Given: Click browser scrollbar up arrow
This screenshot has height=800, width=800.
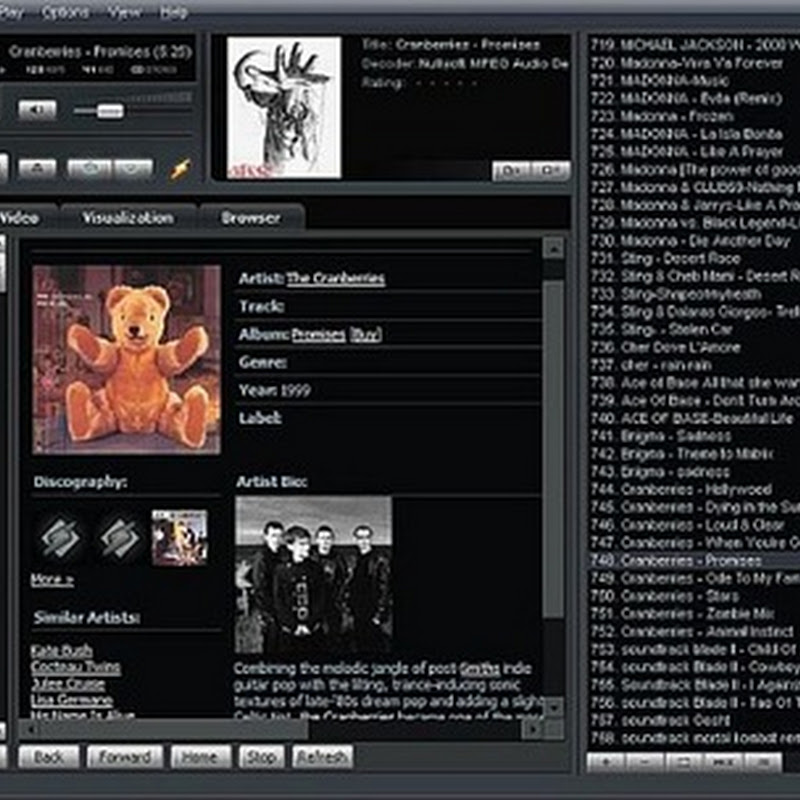Looking at the screenshot, I should [554, 248].
